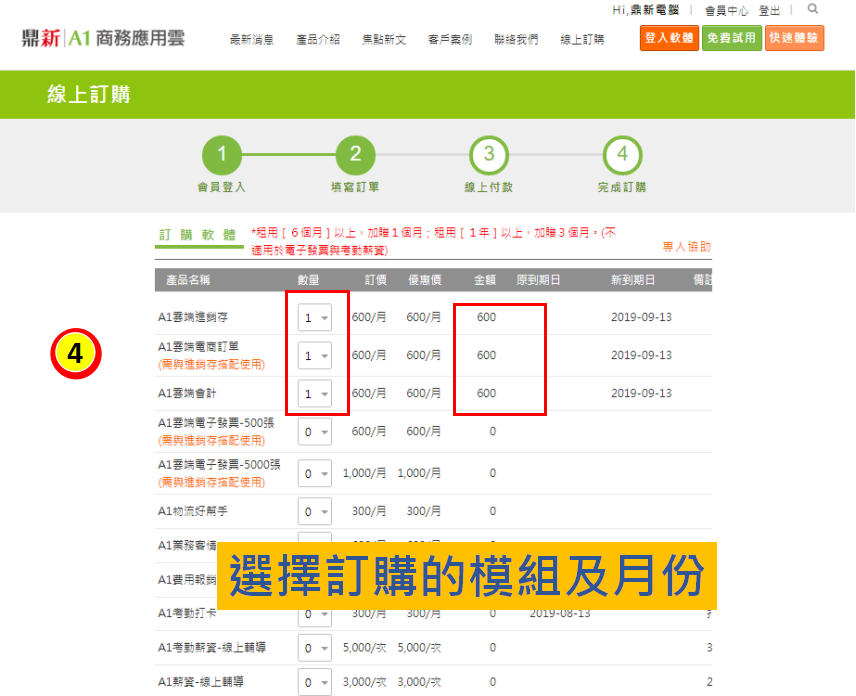
Task: Click the search magnifier icon at top
Action: click(x=813, y=9)
